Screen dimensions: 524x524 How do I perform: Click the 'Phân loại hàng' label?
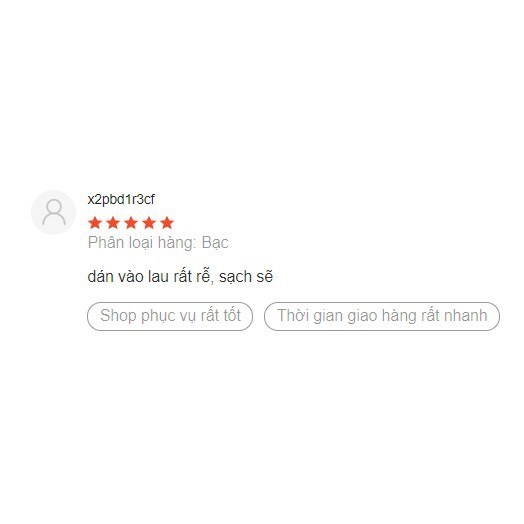pos(142,243)
